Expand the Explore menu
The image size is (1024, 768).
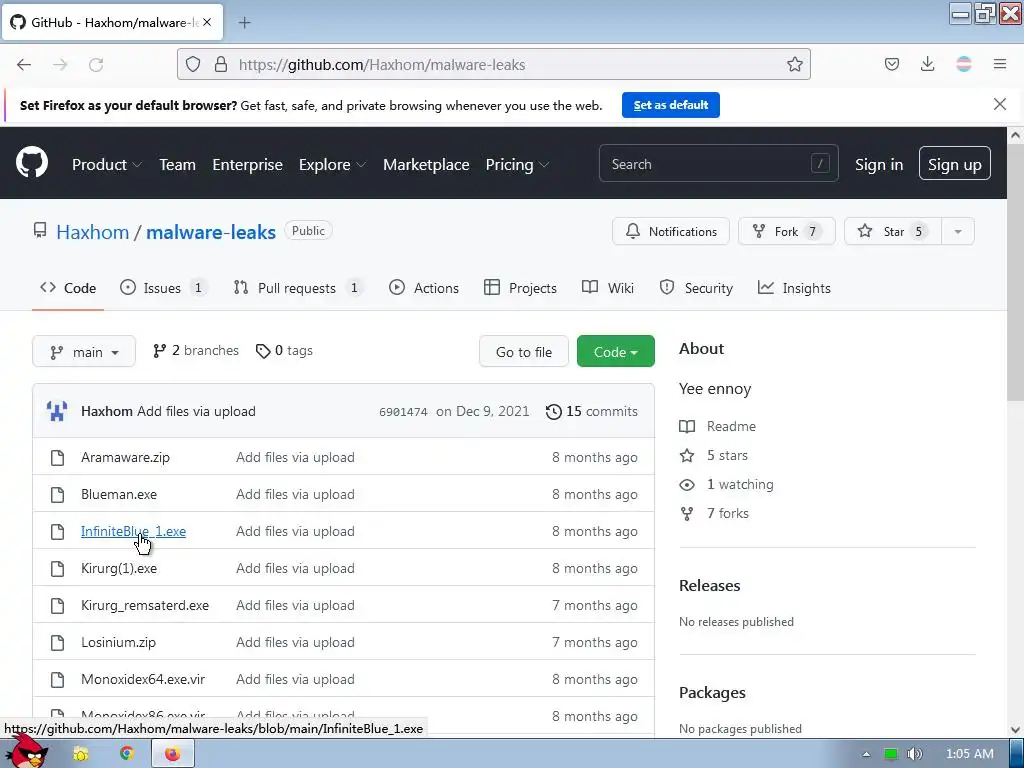click(332, 165)
